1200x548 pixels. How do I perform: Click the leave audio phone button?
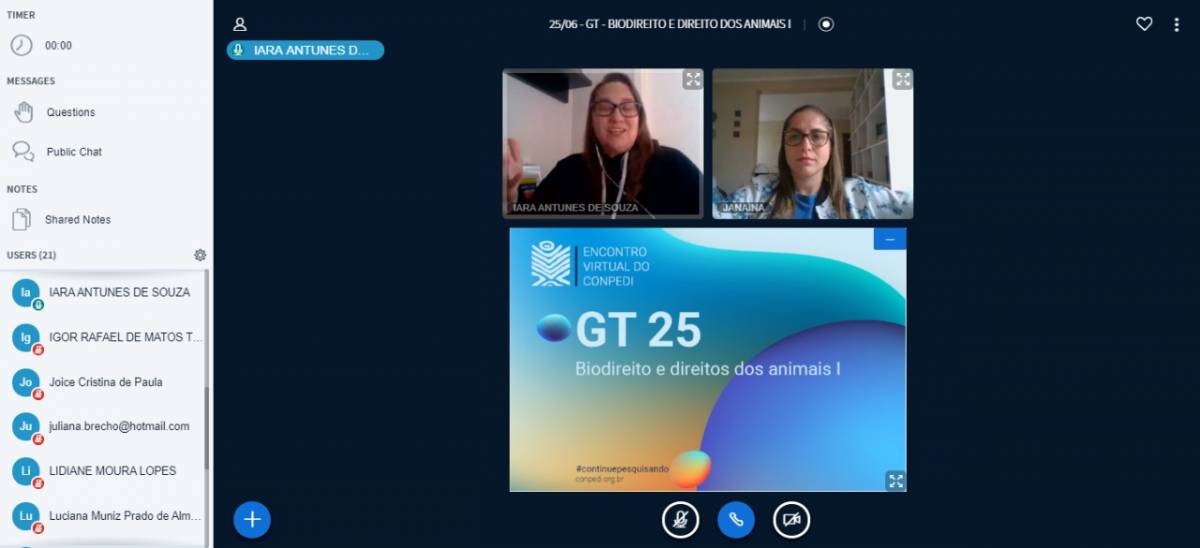point(736,519)
